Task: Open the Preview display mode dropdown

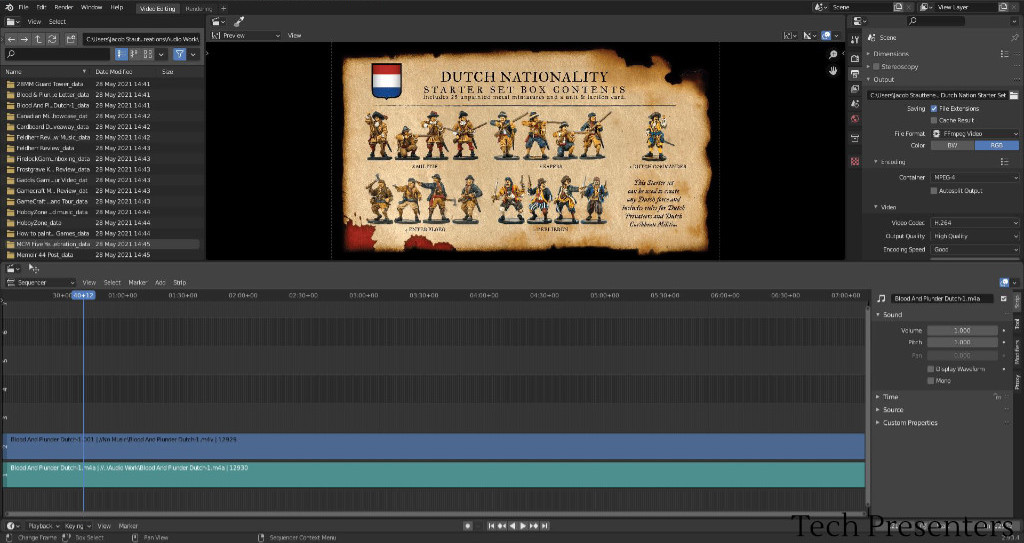Action: click(246, 35)
